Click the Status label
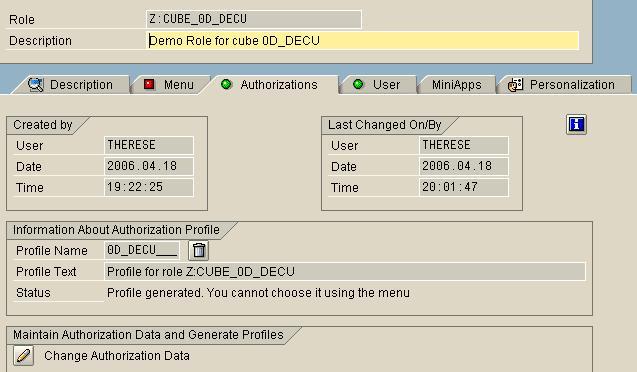 (x=33, y=292)
